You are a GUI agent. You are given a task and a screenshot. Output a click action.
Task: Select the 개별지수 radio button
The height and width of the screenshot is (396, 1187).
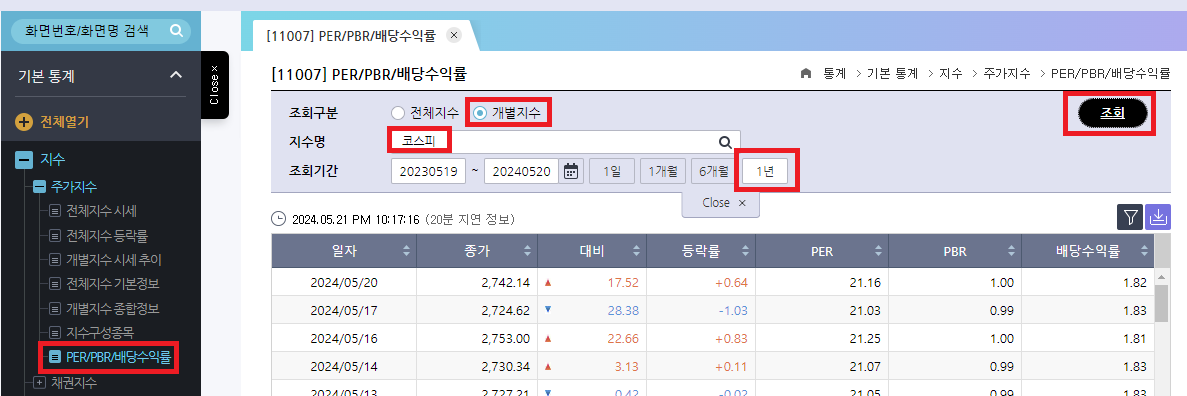click(480, 114)
